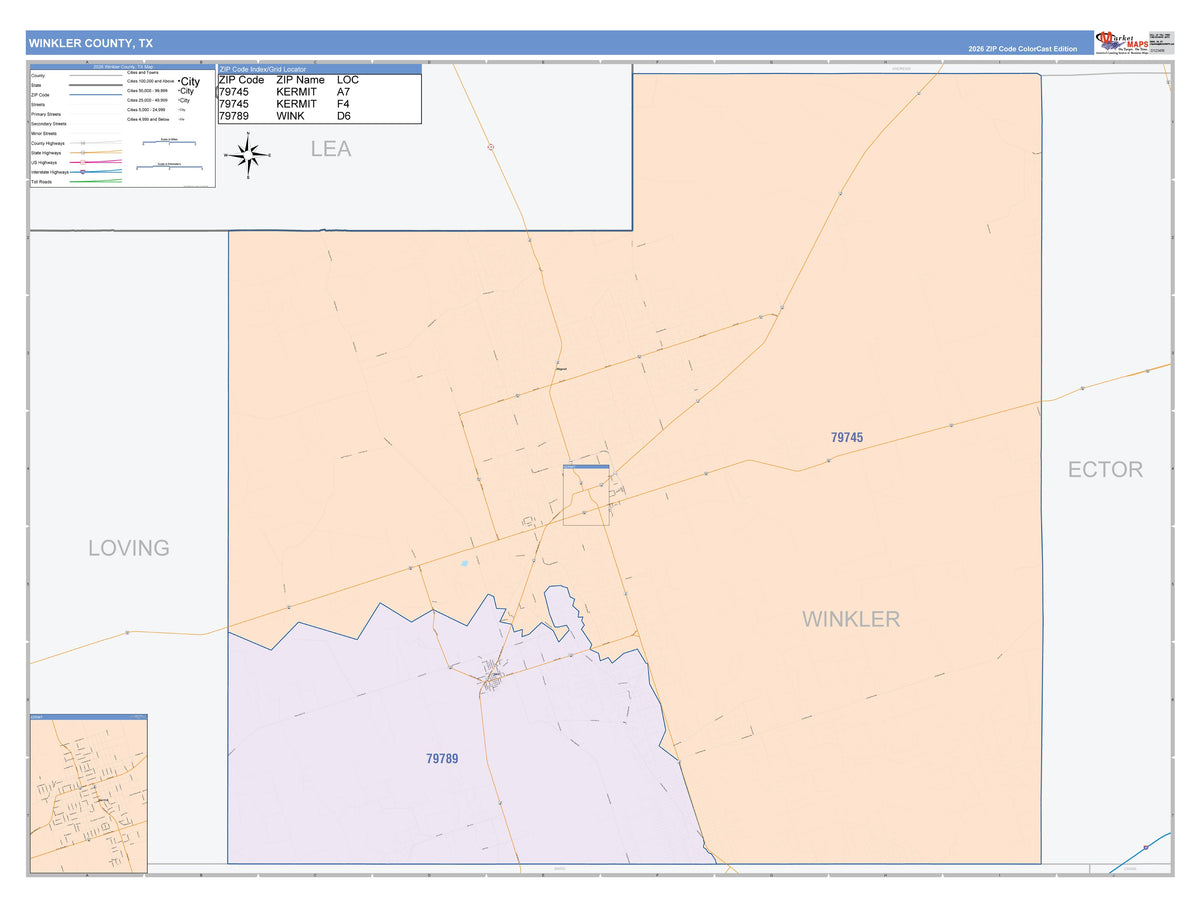
Task: Click the 79745 label on the map
Action: coord(847,437)
